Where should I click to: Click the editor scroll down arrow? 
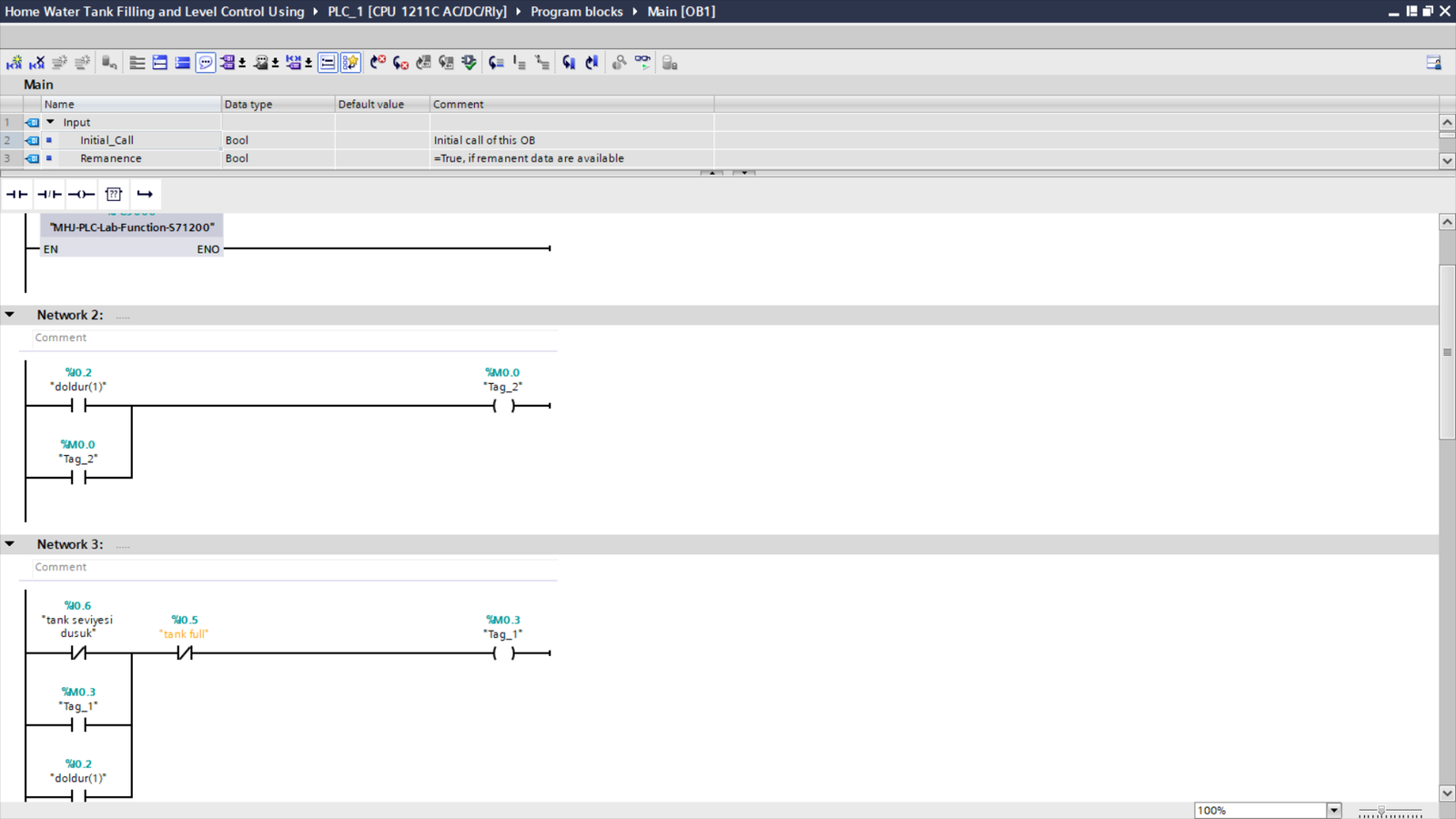click(1447, 794)
